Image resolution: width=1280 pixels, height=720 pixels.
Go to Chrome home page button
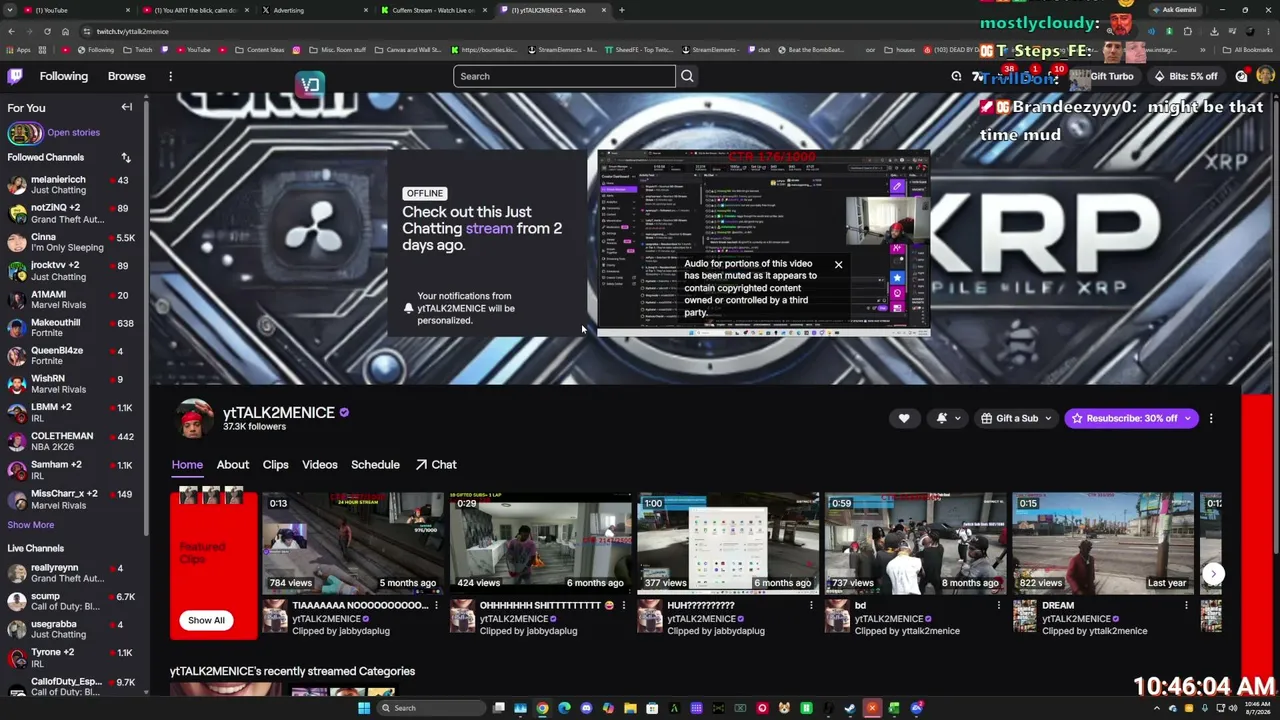click(66, 31)
